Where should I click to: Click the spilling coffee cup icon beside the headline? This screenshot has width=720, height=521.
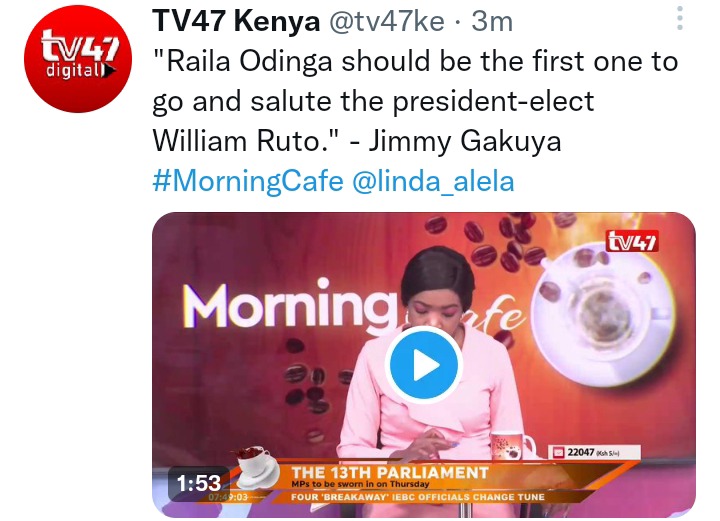256,466
